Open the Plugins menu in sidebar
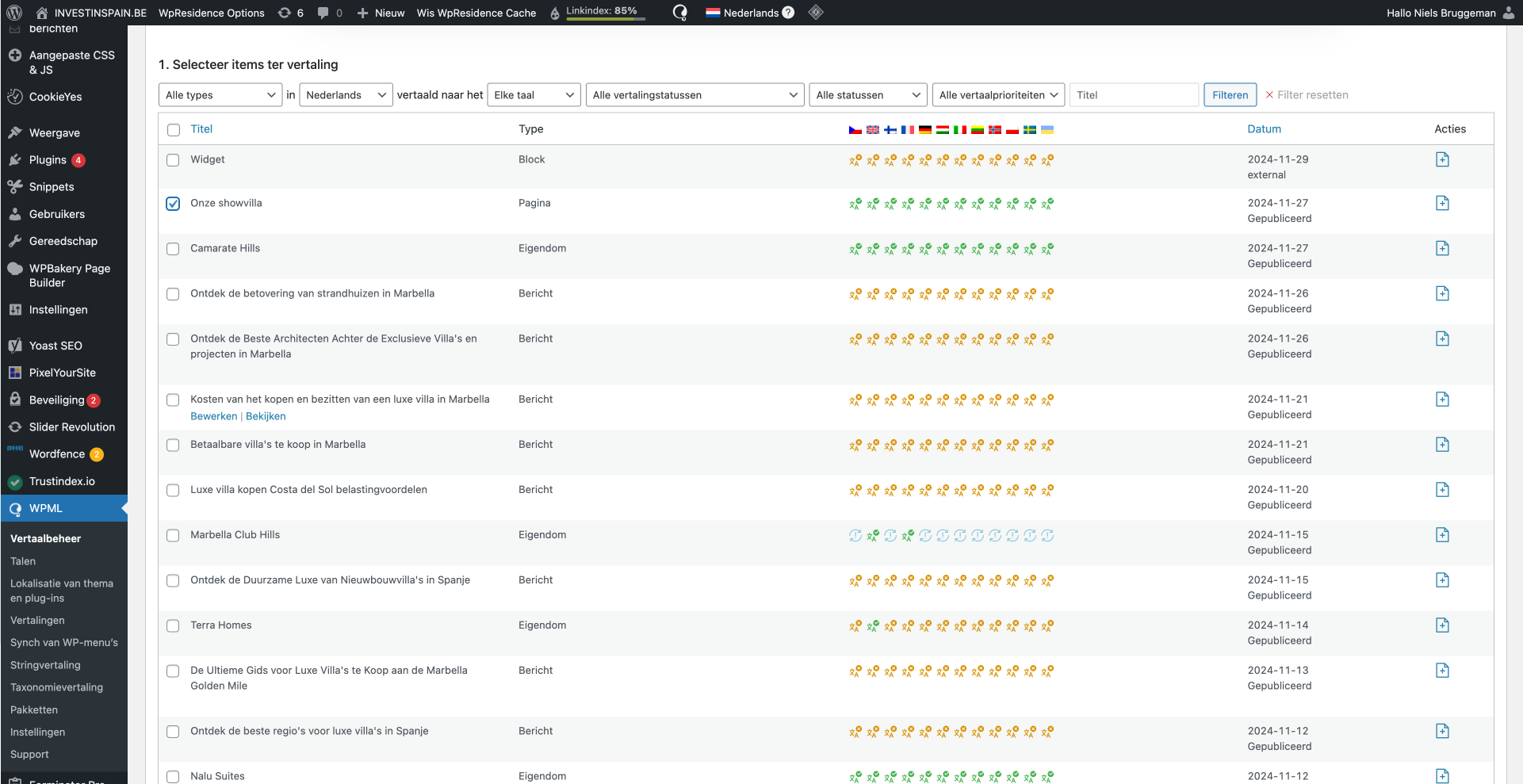 point(48,160)
